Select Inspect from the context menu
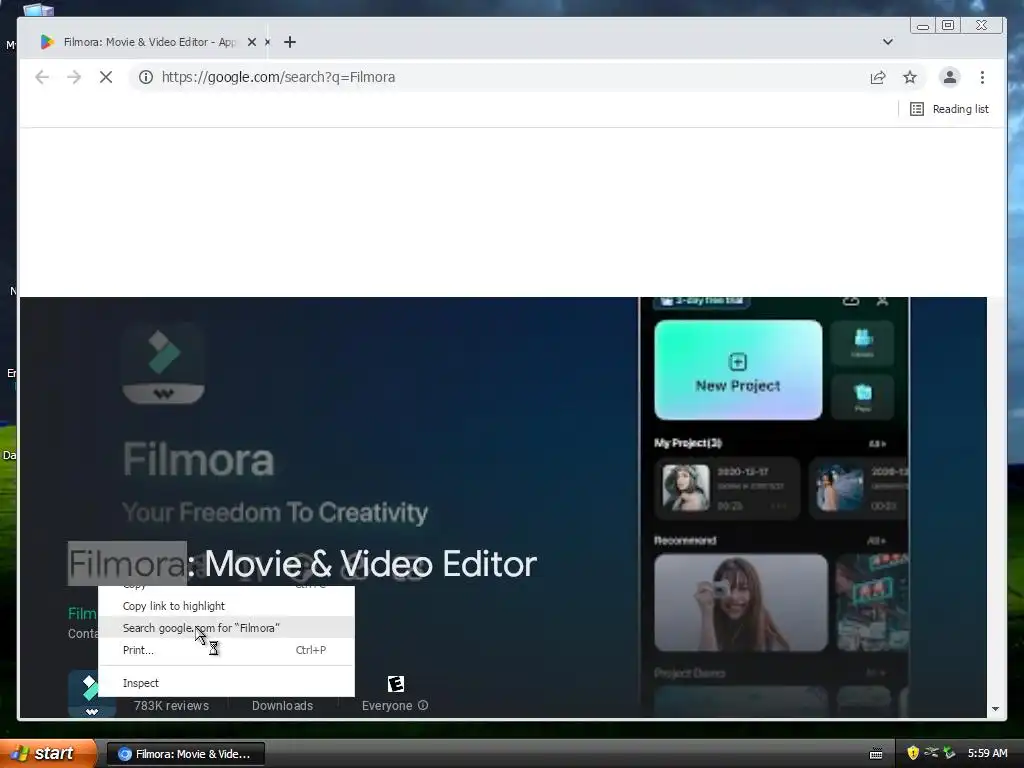 [x=226, y=683]
